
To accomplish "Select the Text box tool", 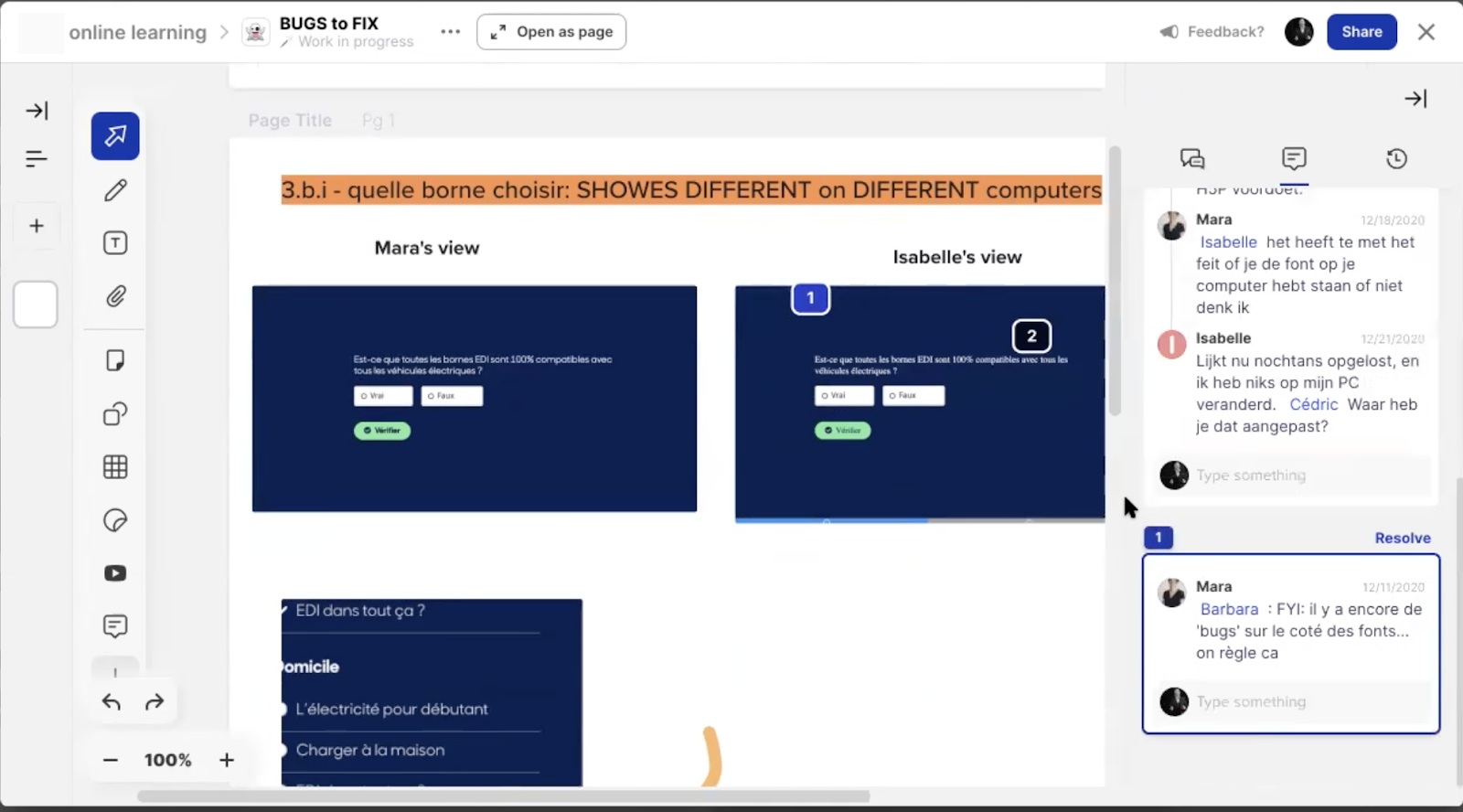I will point(115,243).
